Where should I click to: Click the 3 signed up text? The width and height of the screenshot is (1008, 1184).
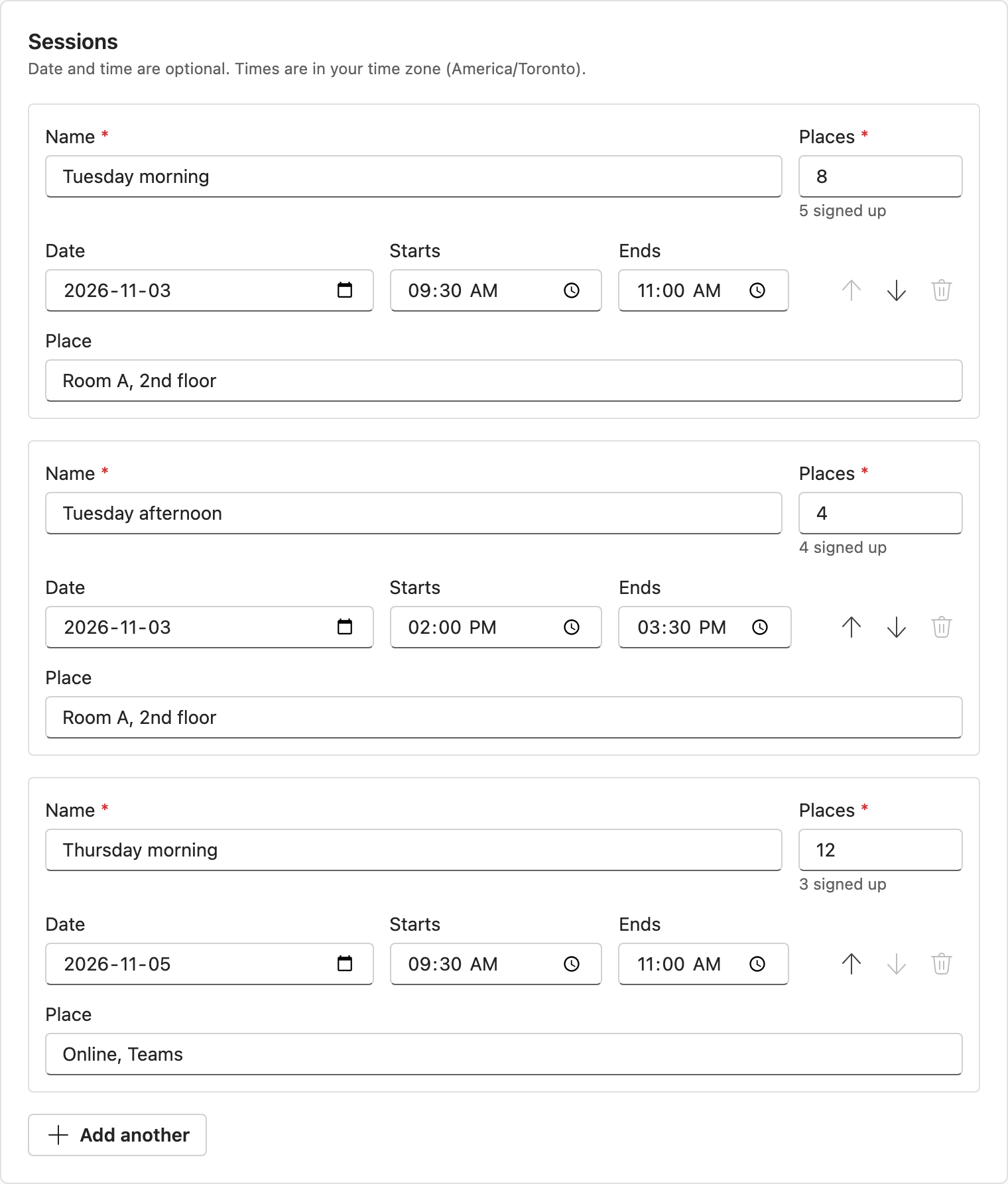842,884
